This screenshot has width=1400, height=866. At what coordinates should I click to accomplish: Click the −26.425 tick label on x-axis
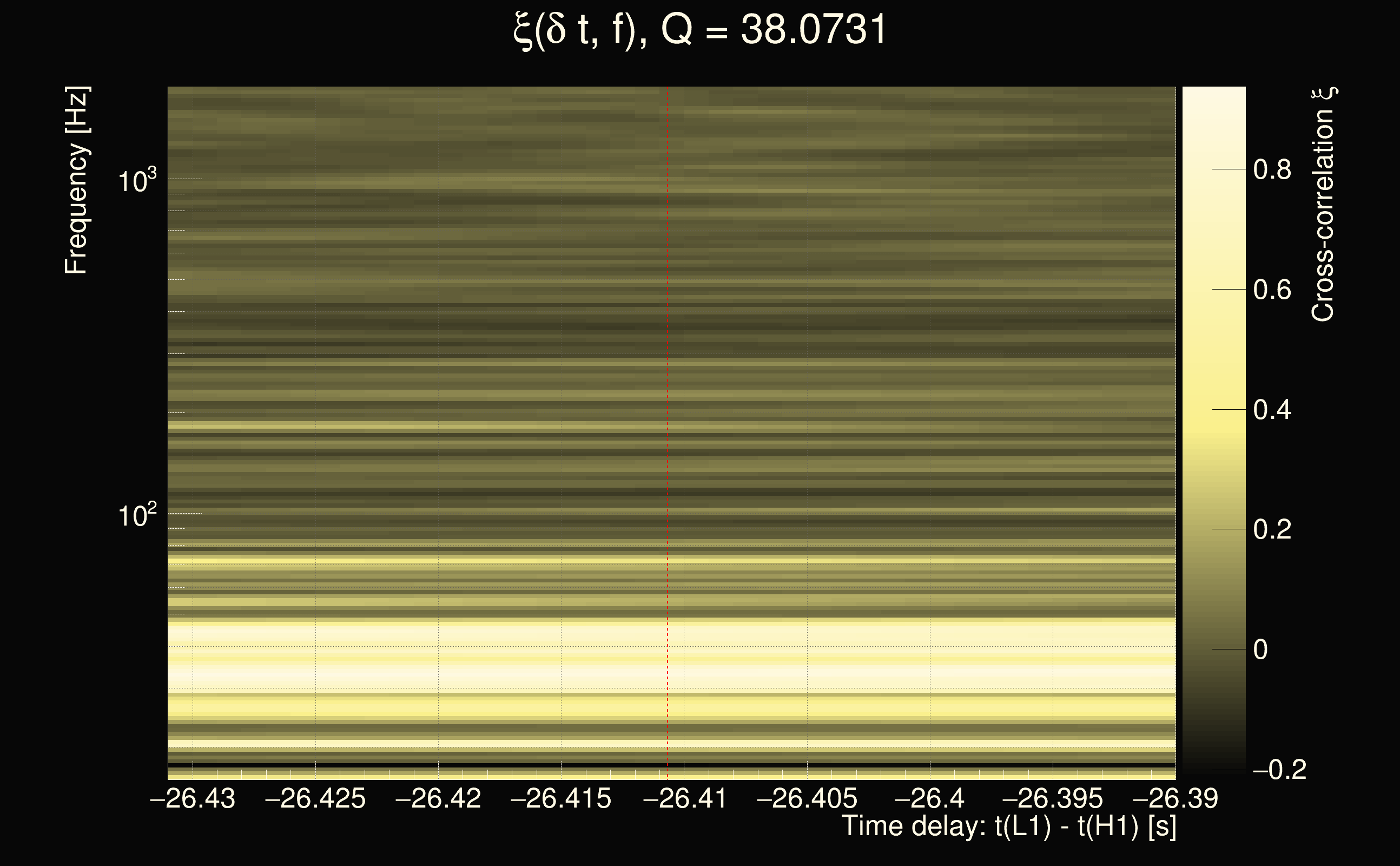315,799
